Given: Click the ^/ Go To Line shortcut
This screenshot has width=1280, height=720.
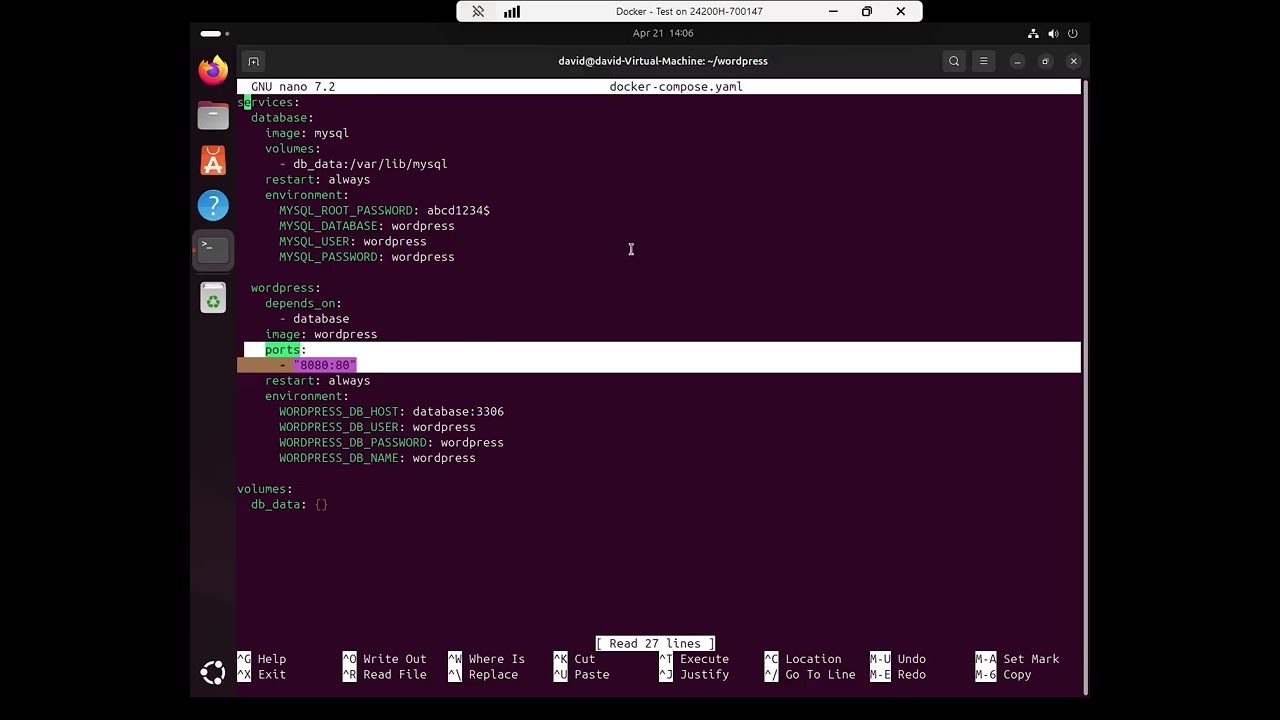Looking at the screenshot, I should click(x=810, y=675).
